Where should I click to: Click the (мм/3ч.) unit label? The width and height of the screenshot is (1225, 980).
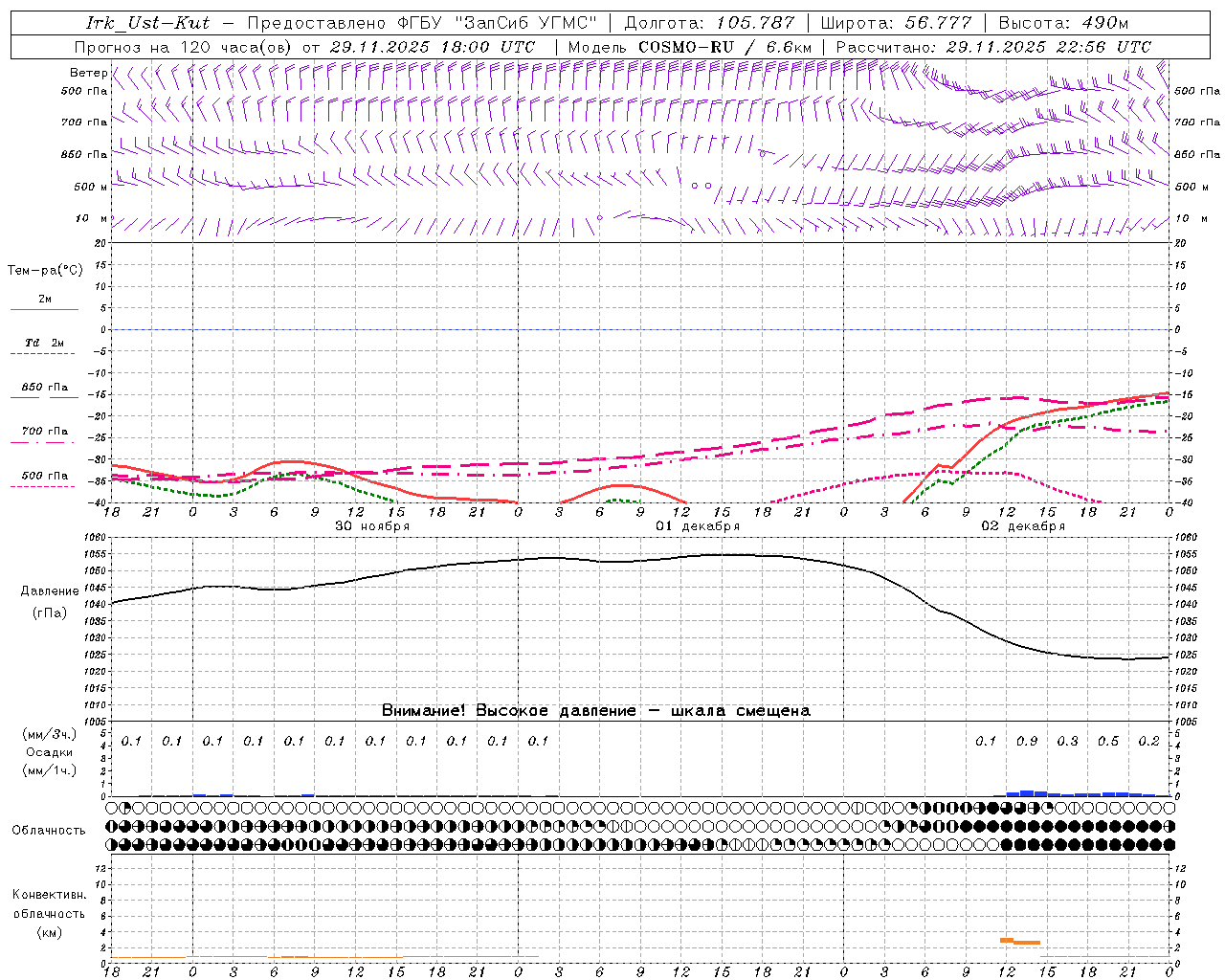pyautogui.click(x=50, y=734)
